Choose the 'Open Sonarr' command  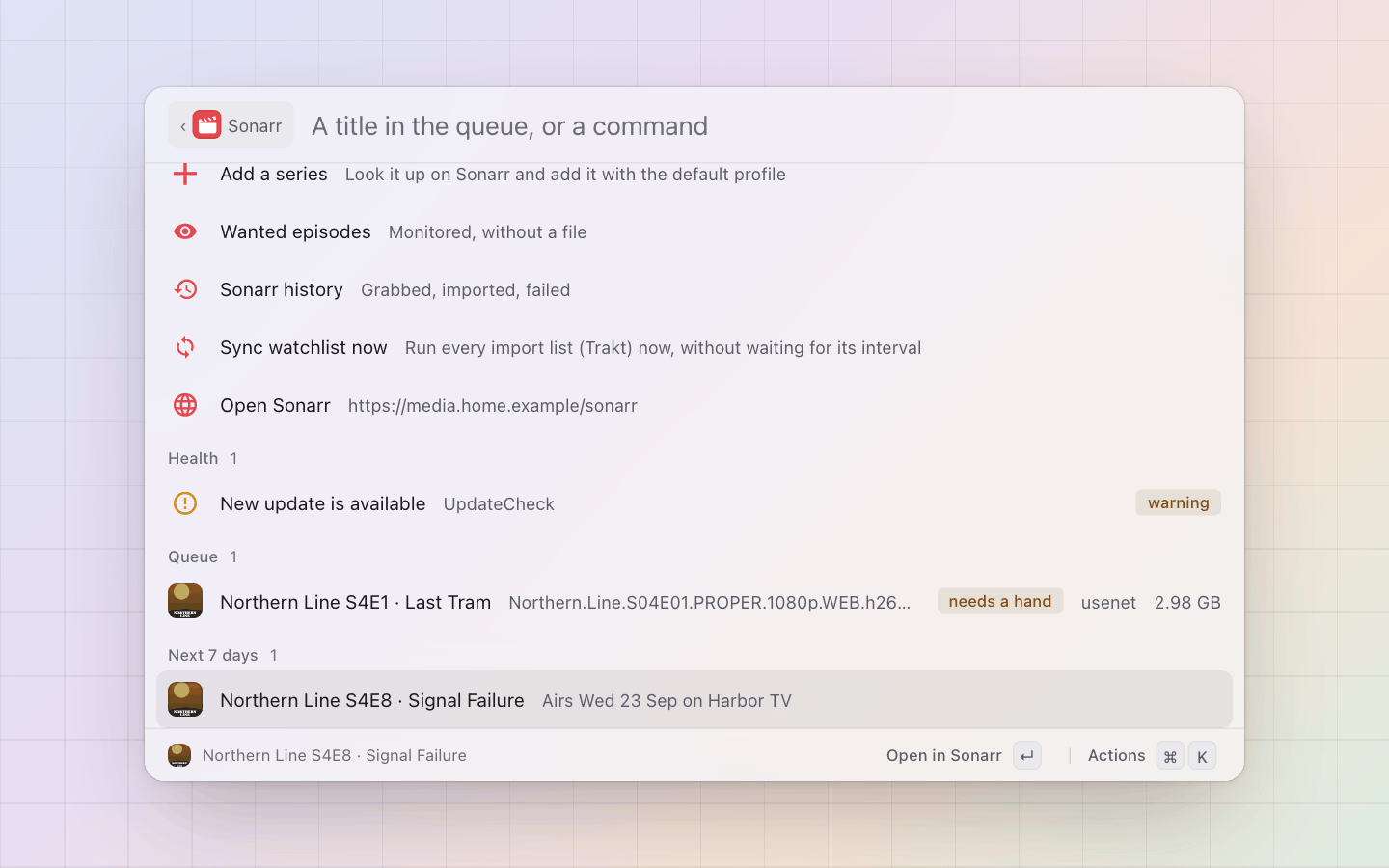[694, 405]
